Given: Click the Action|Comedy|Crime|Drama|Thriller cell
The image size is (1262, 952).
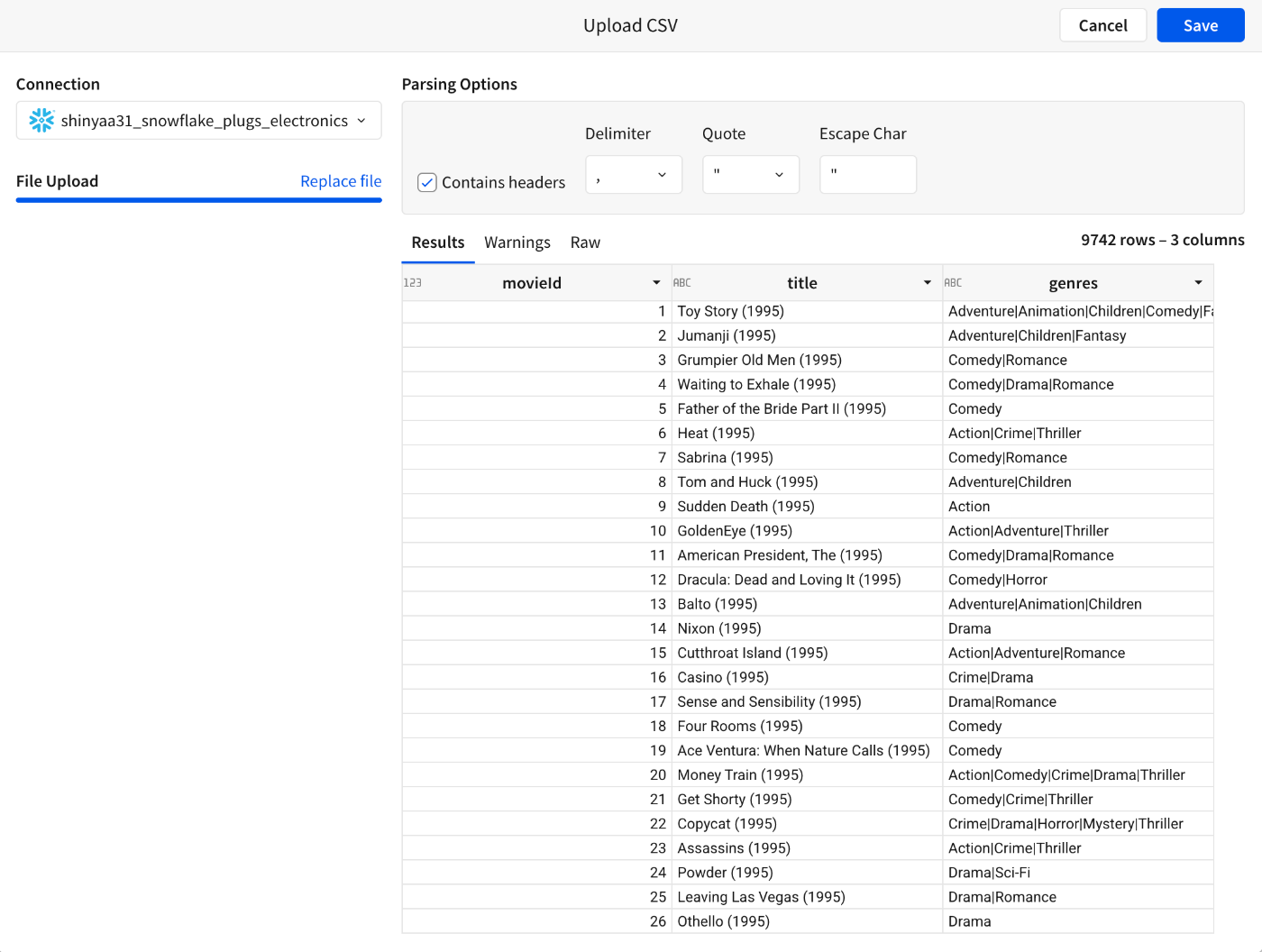Looking at the screenshot, I should coord(1078,774).
